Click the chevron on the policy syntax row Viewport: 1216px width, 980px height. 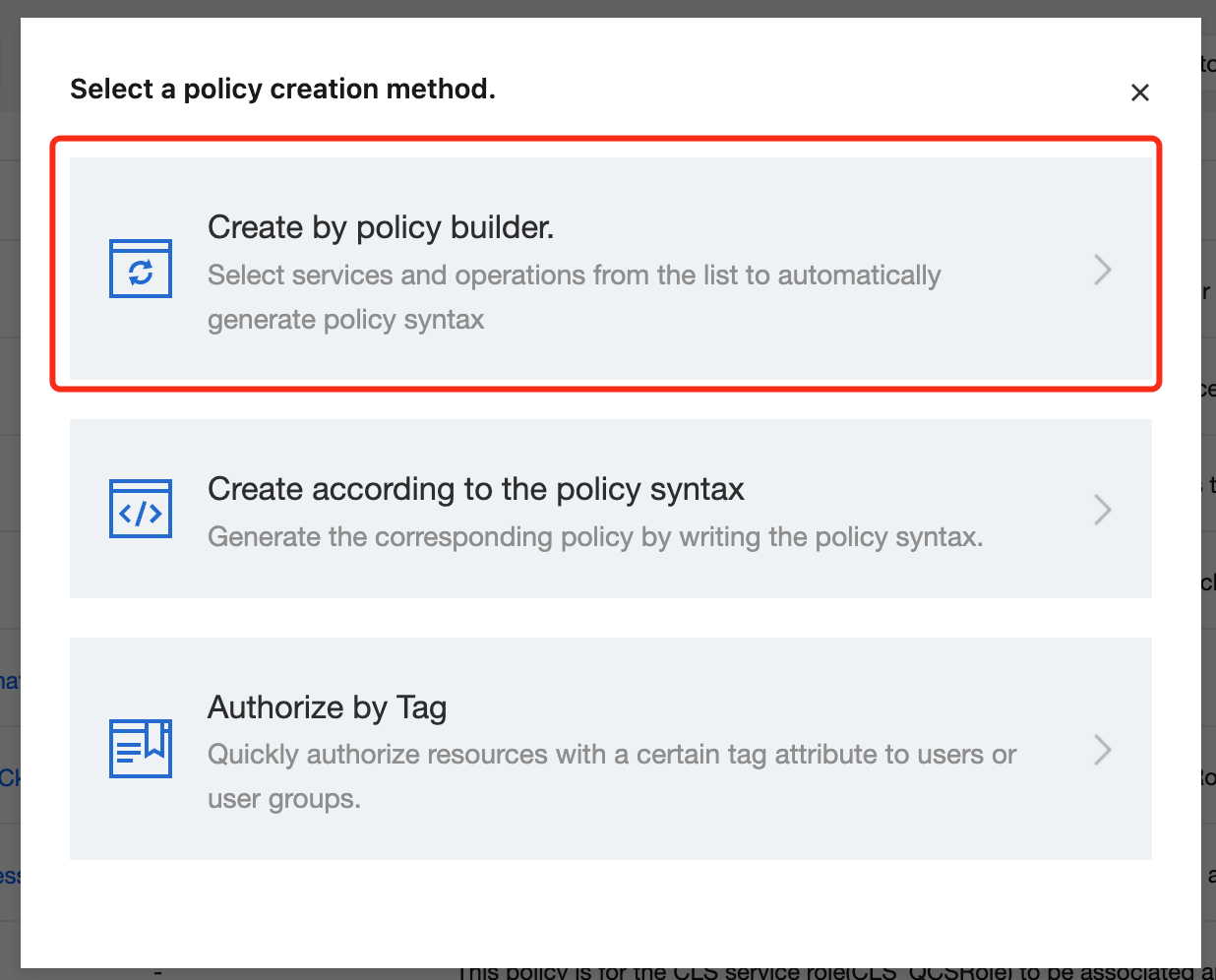coord(1103,510)
